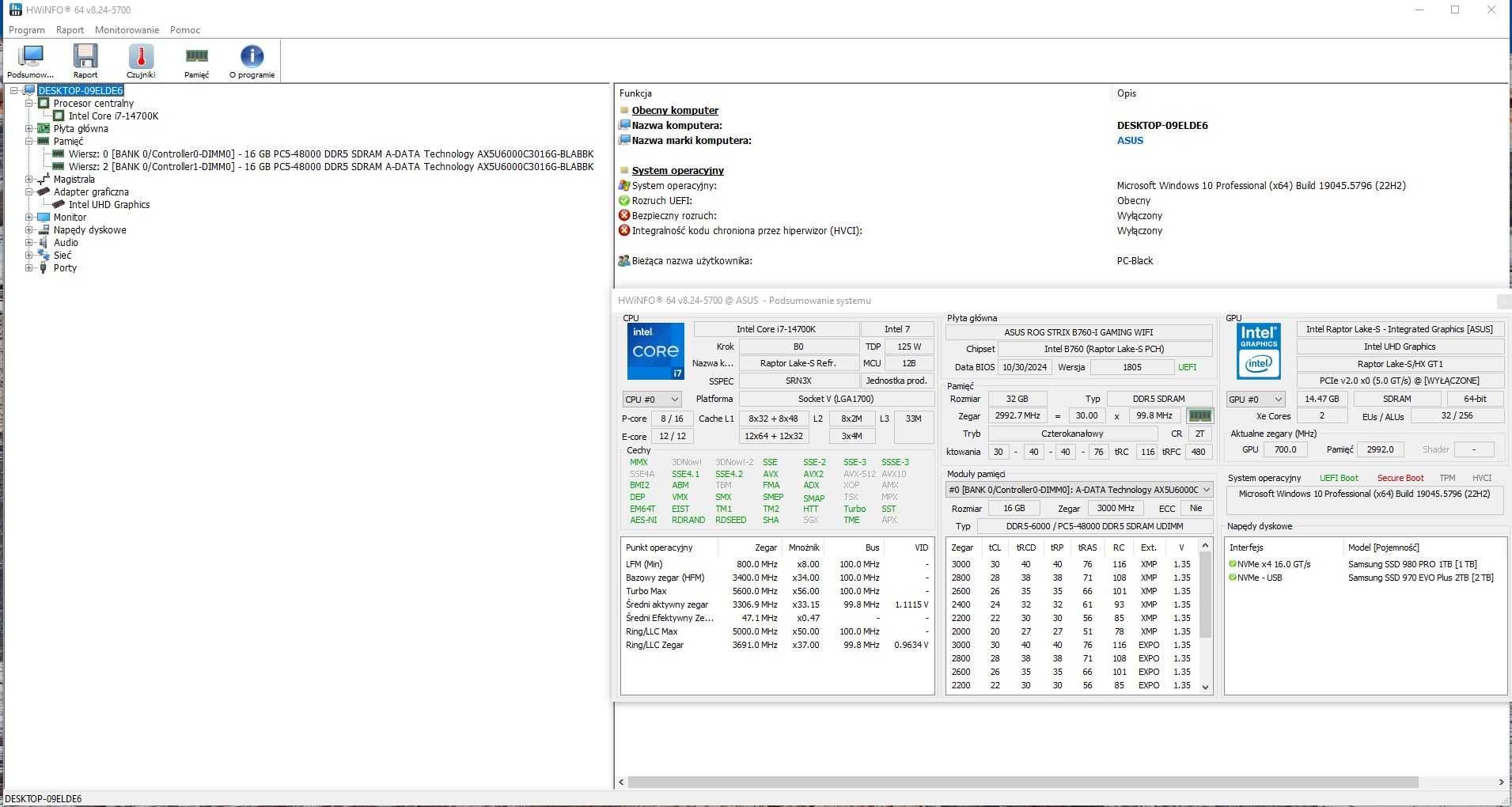The width and height of the screenshot is (1512, 807).
Task: Open the Czujniki sensors thermometer icon
Action: coord(141,61)
